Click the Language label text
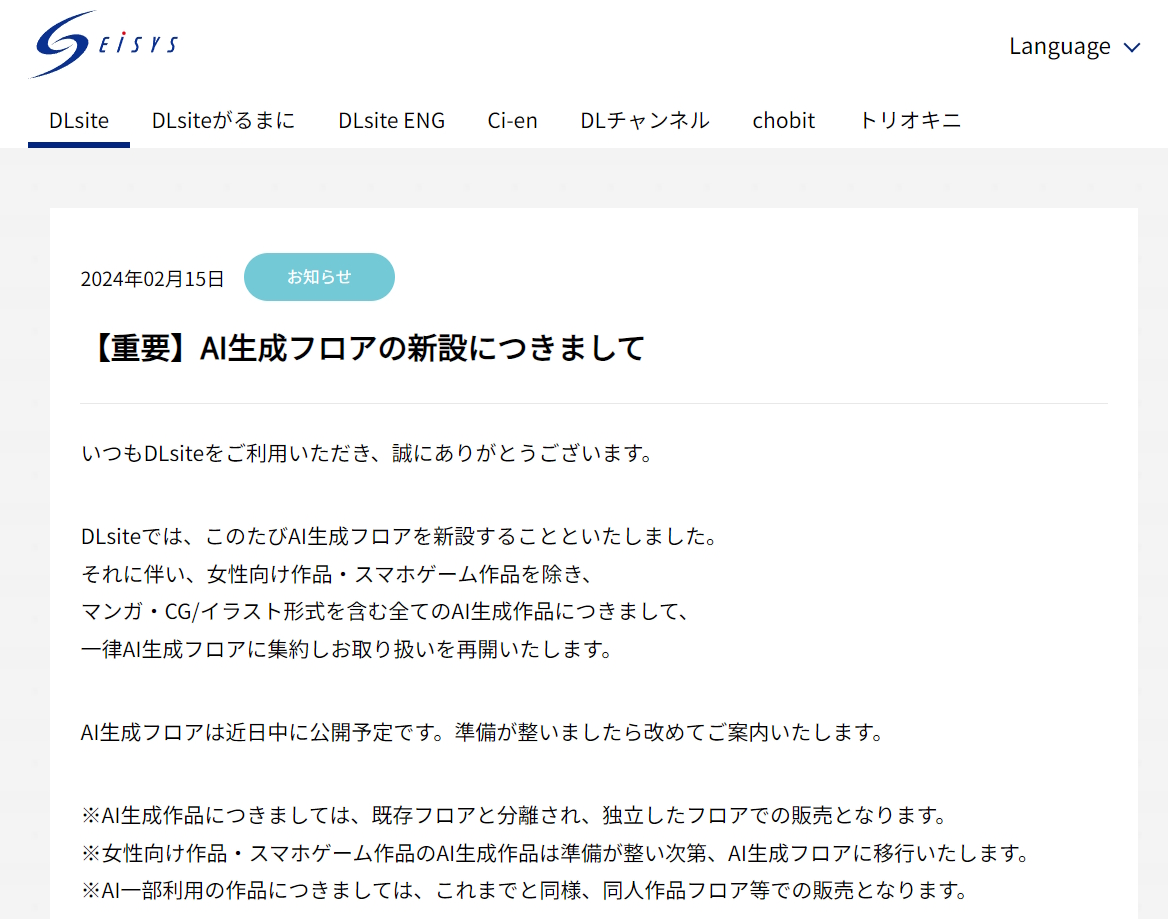This screenshot has height=919, width=1168. click(1060, 46)
